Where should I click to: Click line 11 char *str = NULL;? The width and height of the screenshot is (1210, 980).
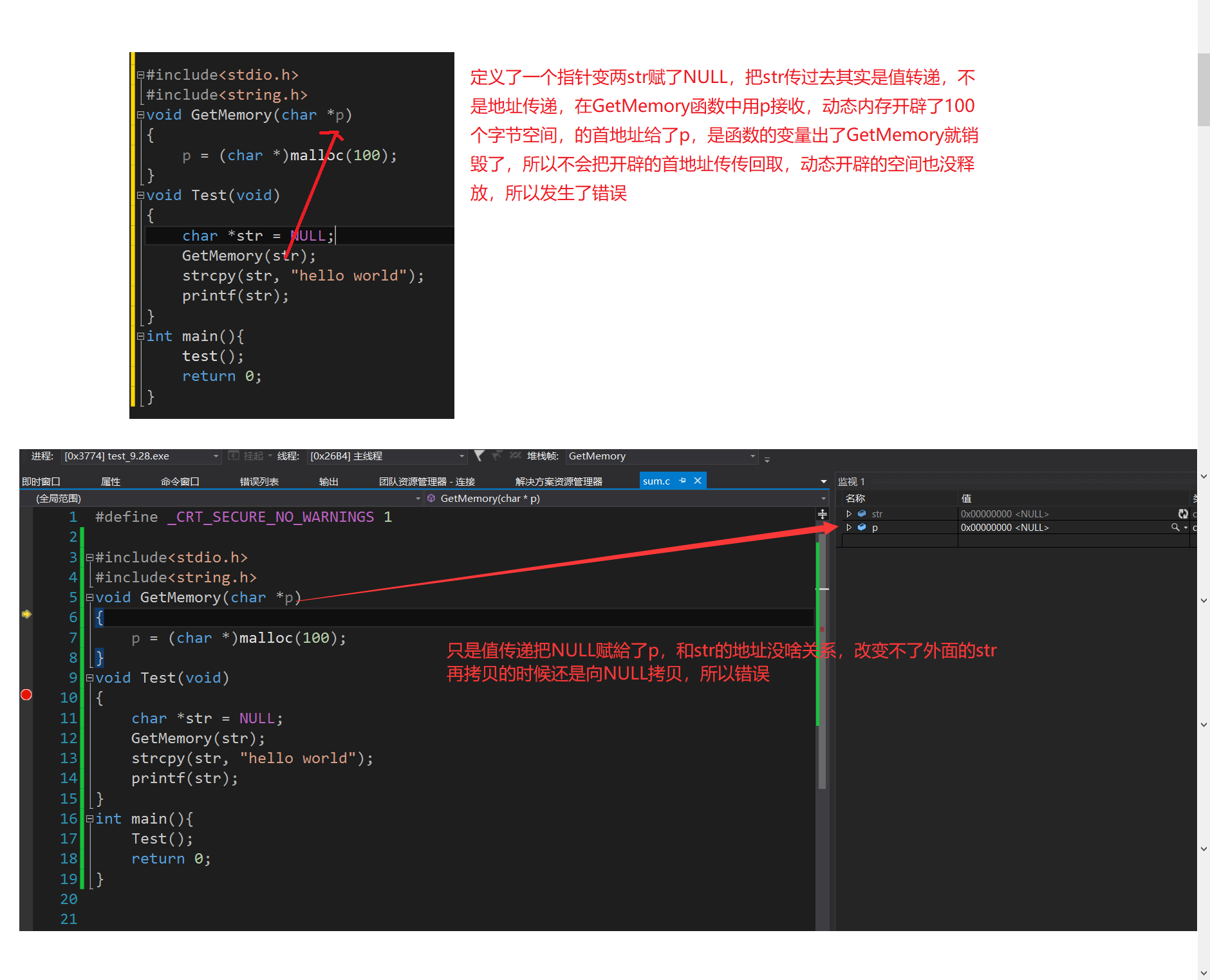tap(207, 718)
